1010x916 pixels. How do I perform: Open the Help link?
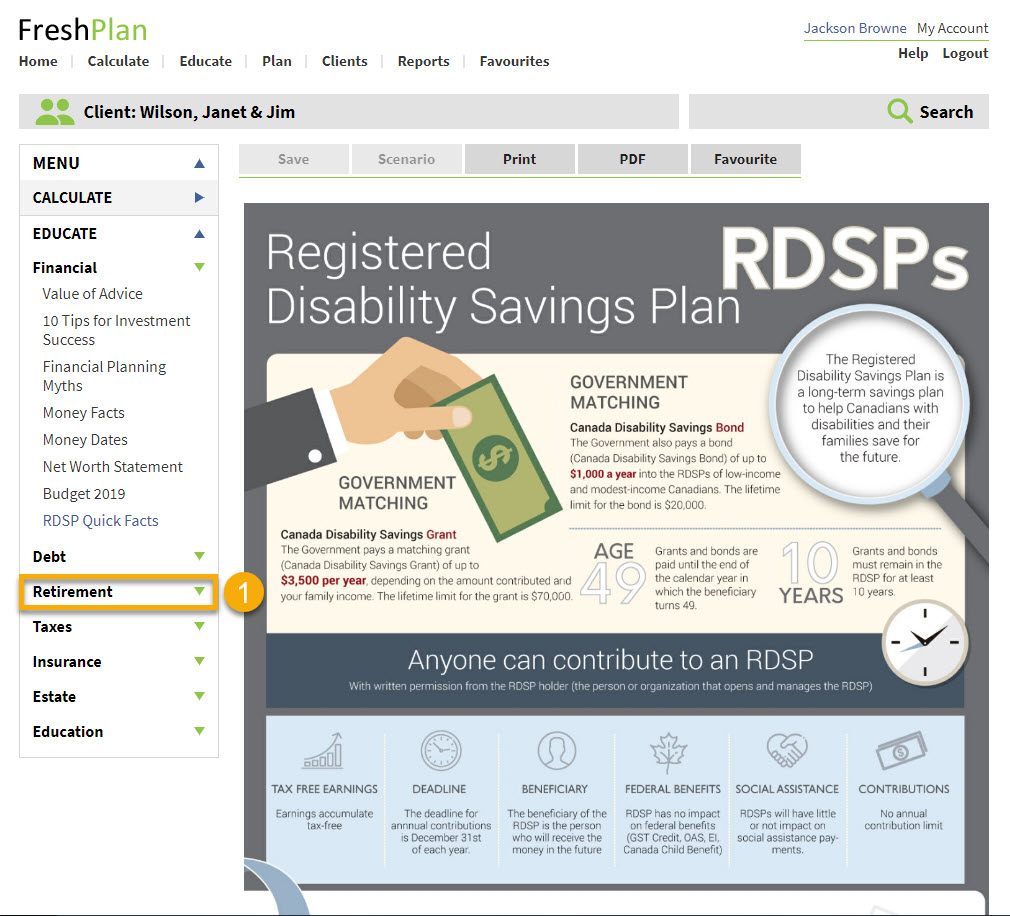(x=913, y=53)
